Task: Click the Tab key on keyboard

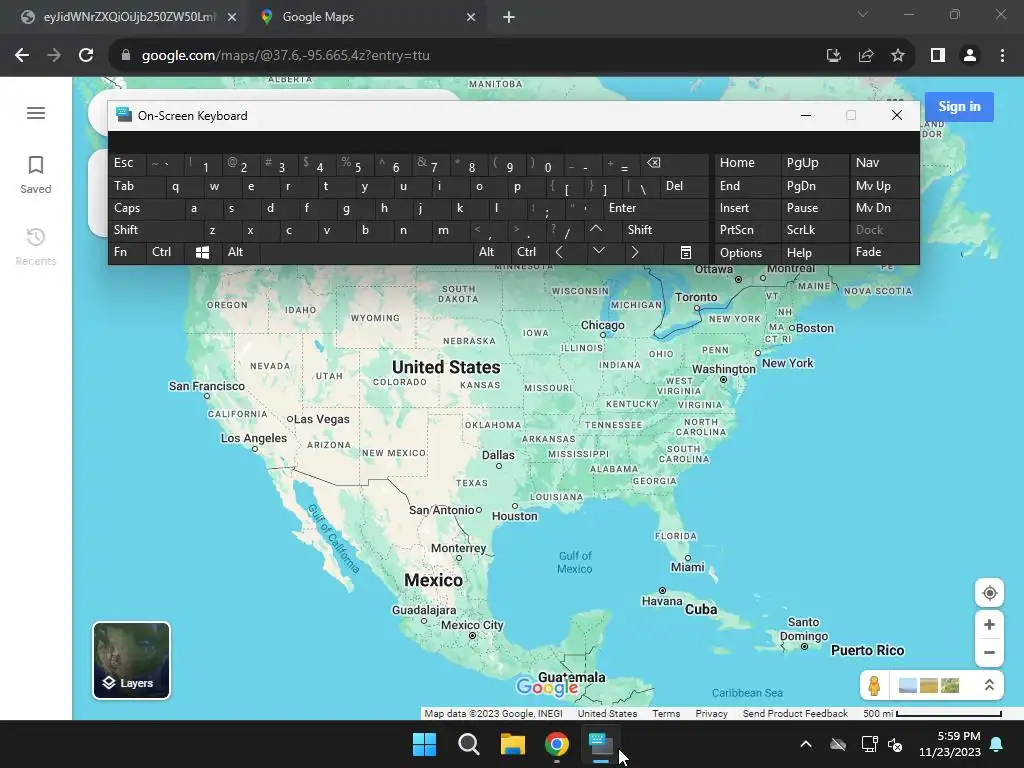Action: 137,186
